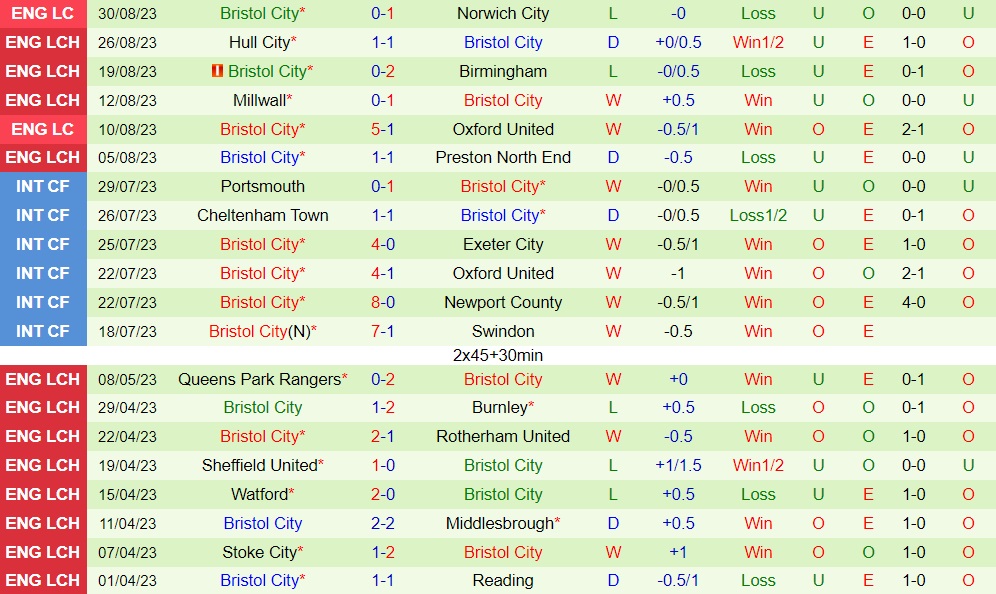Open the Burnley team page
996x594 pixels.
click(x=499, y=408)
